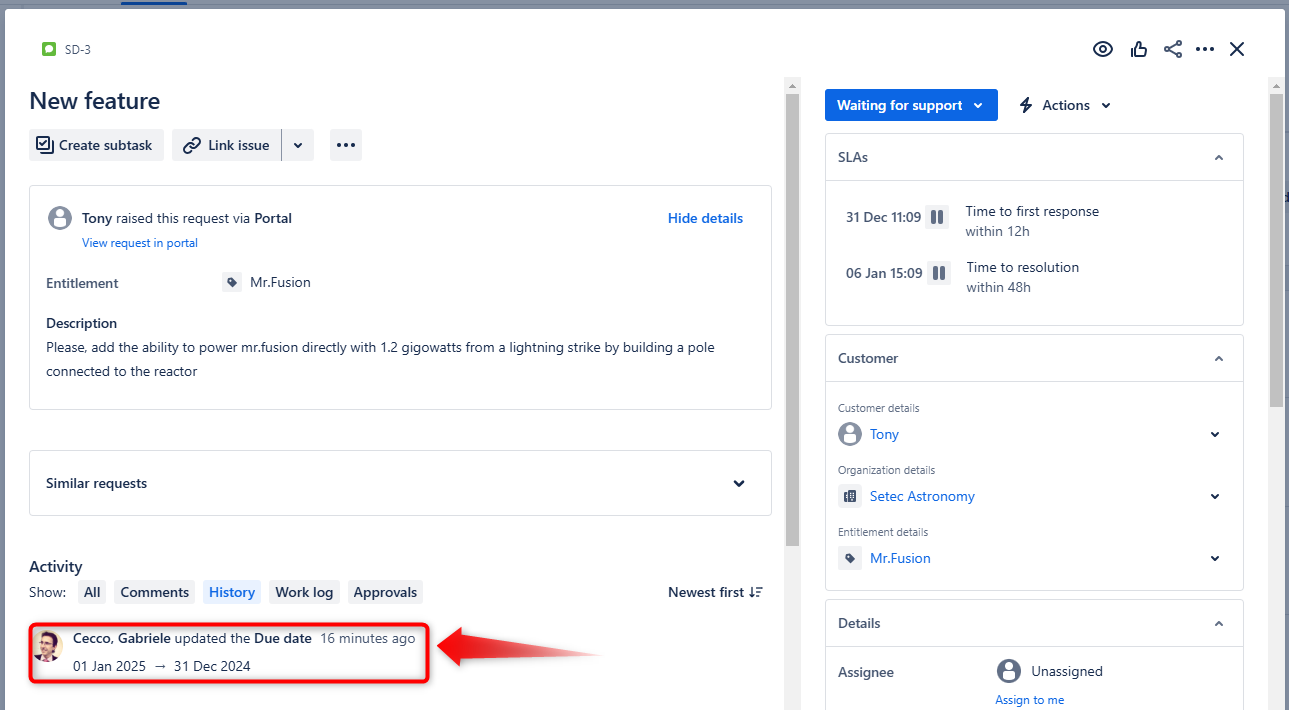Click the 16 minutes ago timestamp
Viewport: 1289px width, 710px height.
coord(367,638)
